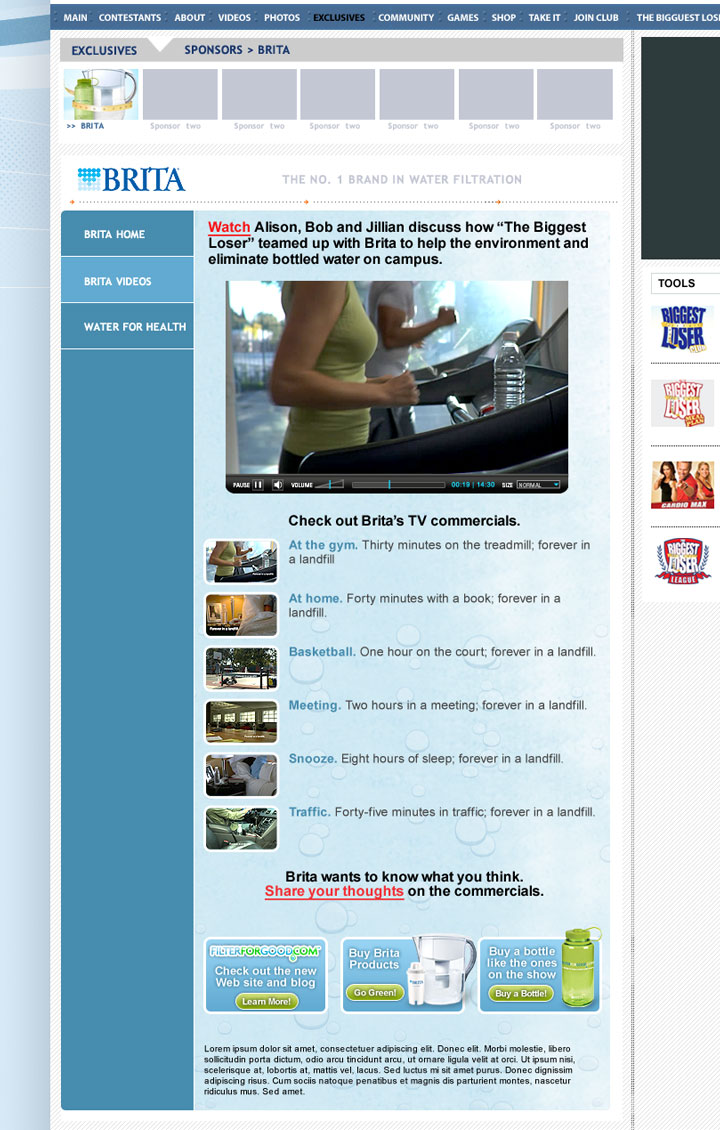720x1130 pixels.
Task: Go to CONTESTANTS in the top navigation
Action: point(130,17)
